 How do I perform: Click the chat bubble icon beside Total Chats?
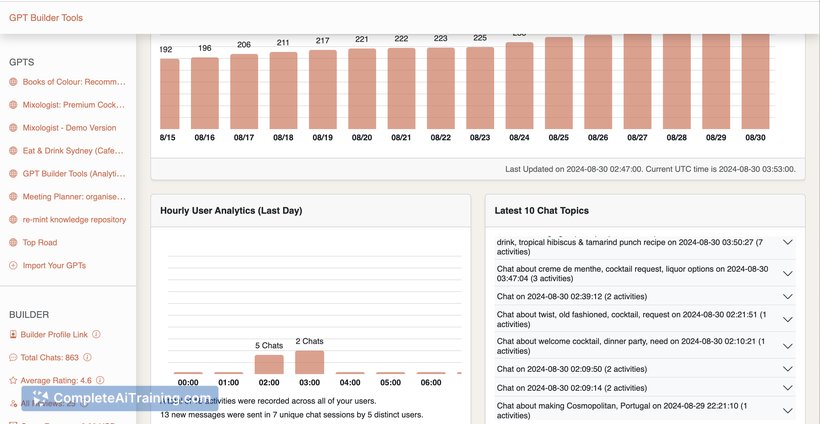13,358
